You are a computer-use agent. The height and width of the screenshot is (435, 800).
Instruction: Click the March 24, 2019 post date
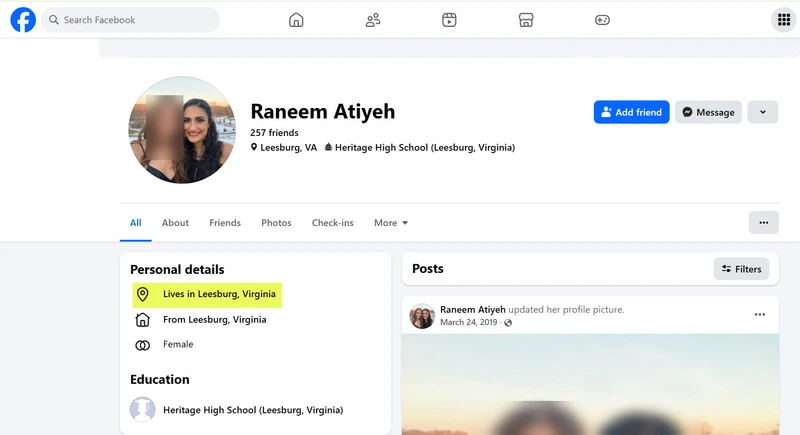pos(468,322)
